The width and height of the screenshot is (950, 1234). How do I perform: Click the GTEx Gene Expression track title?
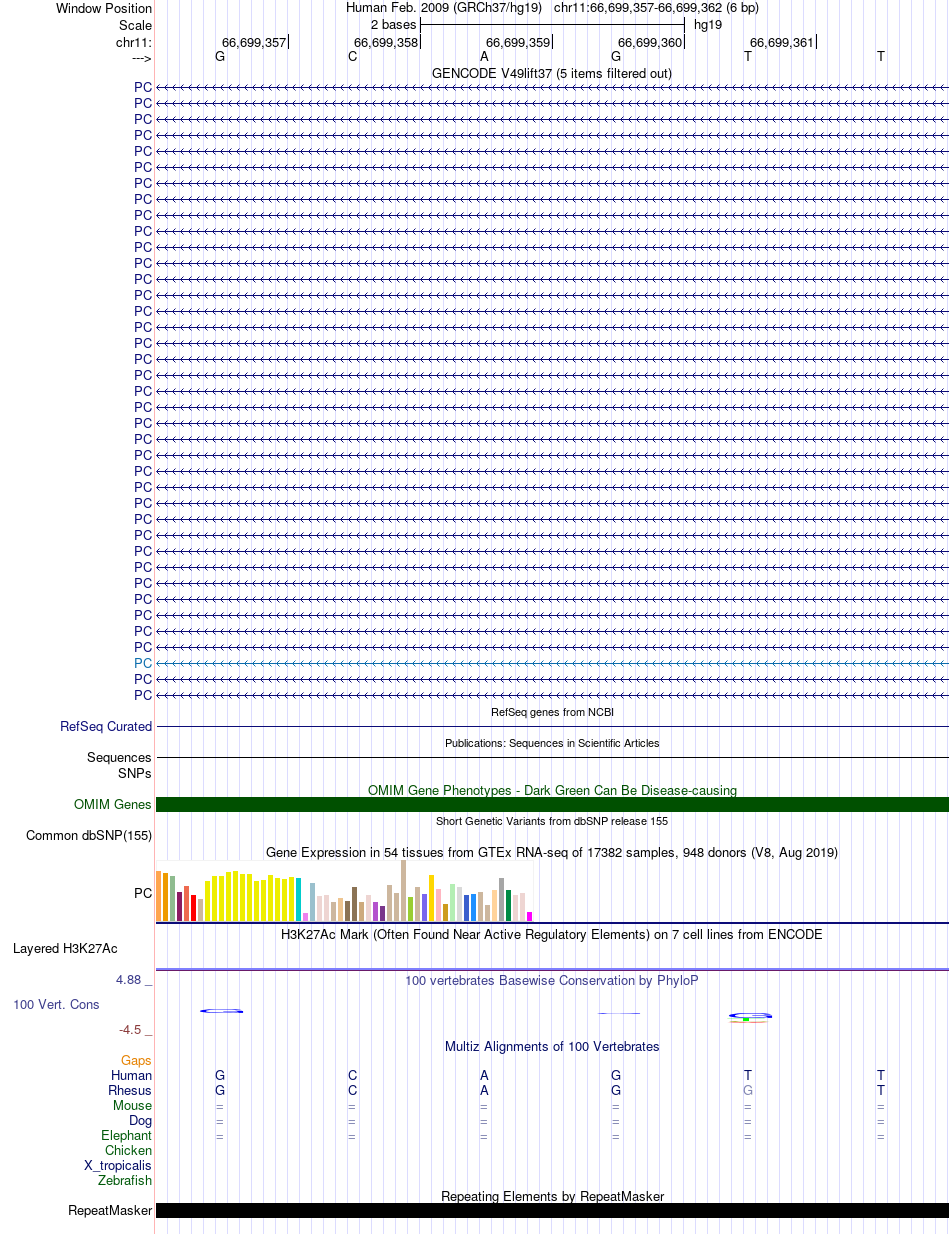pyautogui.click(x=552, y=853)
